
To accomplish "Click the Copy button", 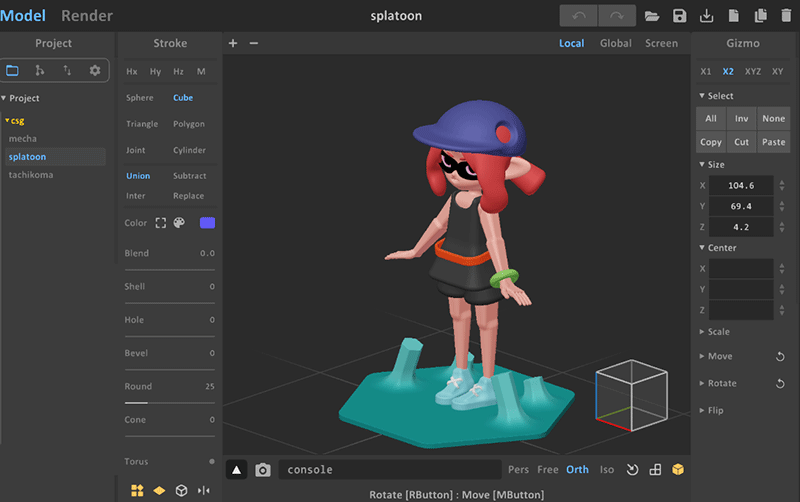I will [711, 142].
